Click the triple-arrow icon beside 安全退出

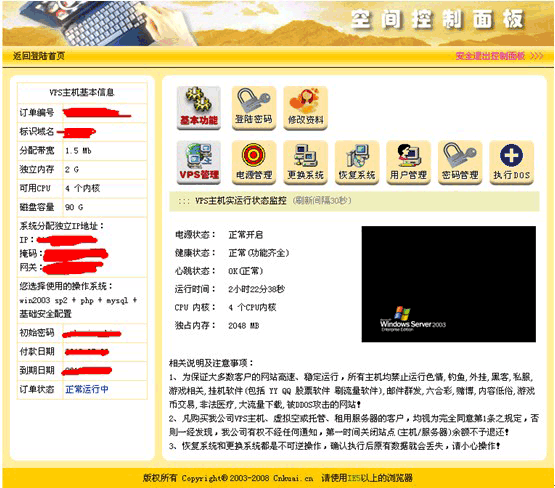coord(537,56)
